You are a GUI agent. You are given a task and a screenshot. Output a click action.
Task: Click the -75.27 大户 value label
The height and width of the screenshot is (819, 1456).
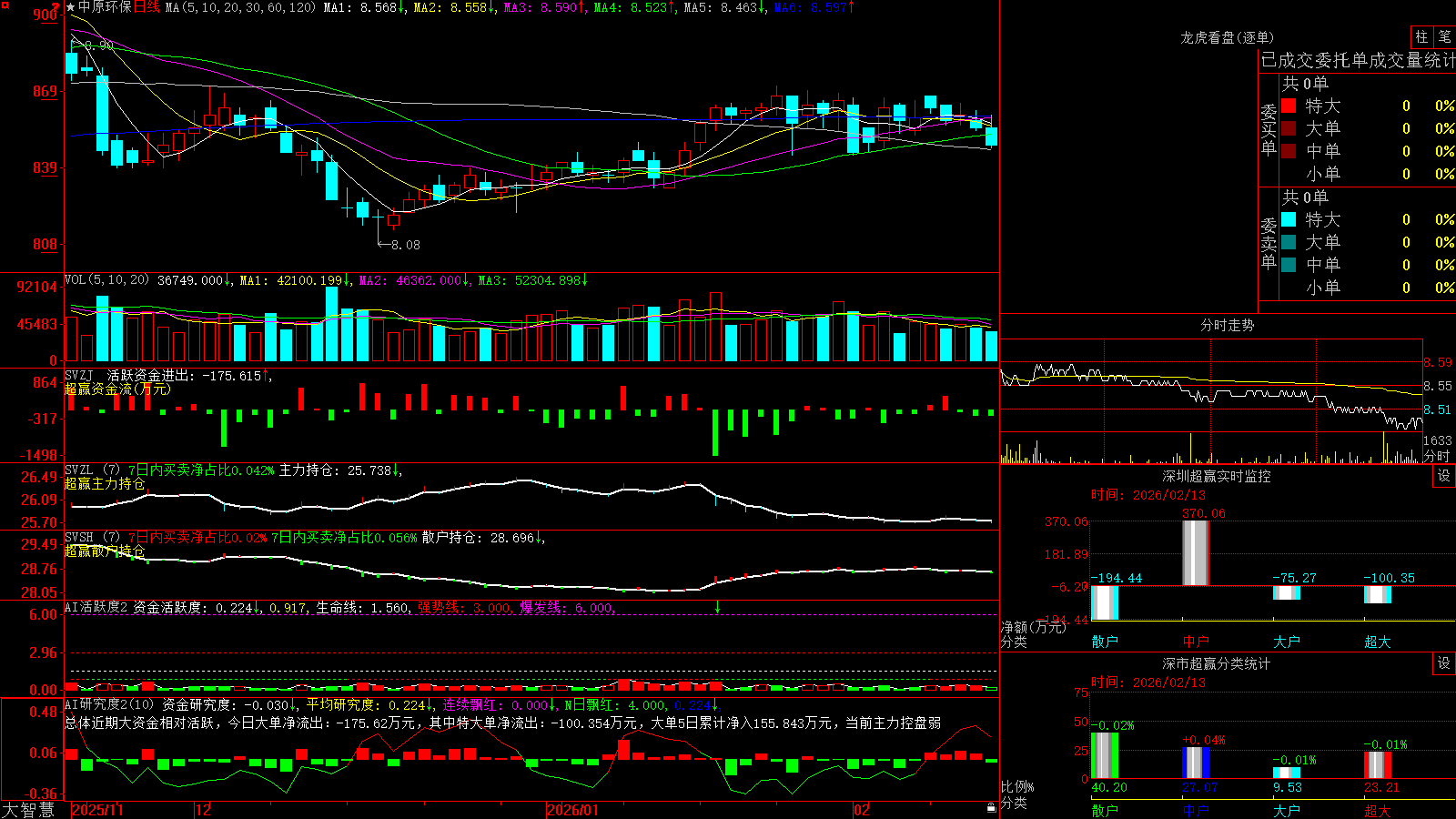pyautogui.click(x=1294, y=578)
